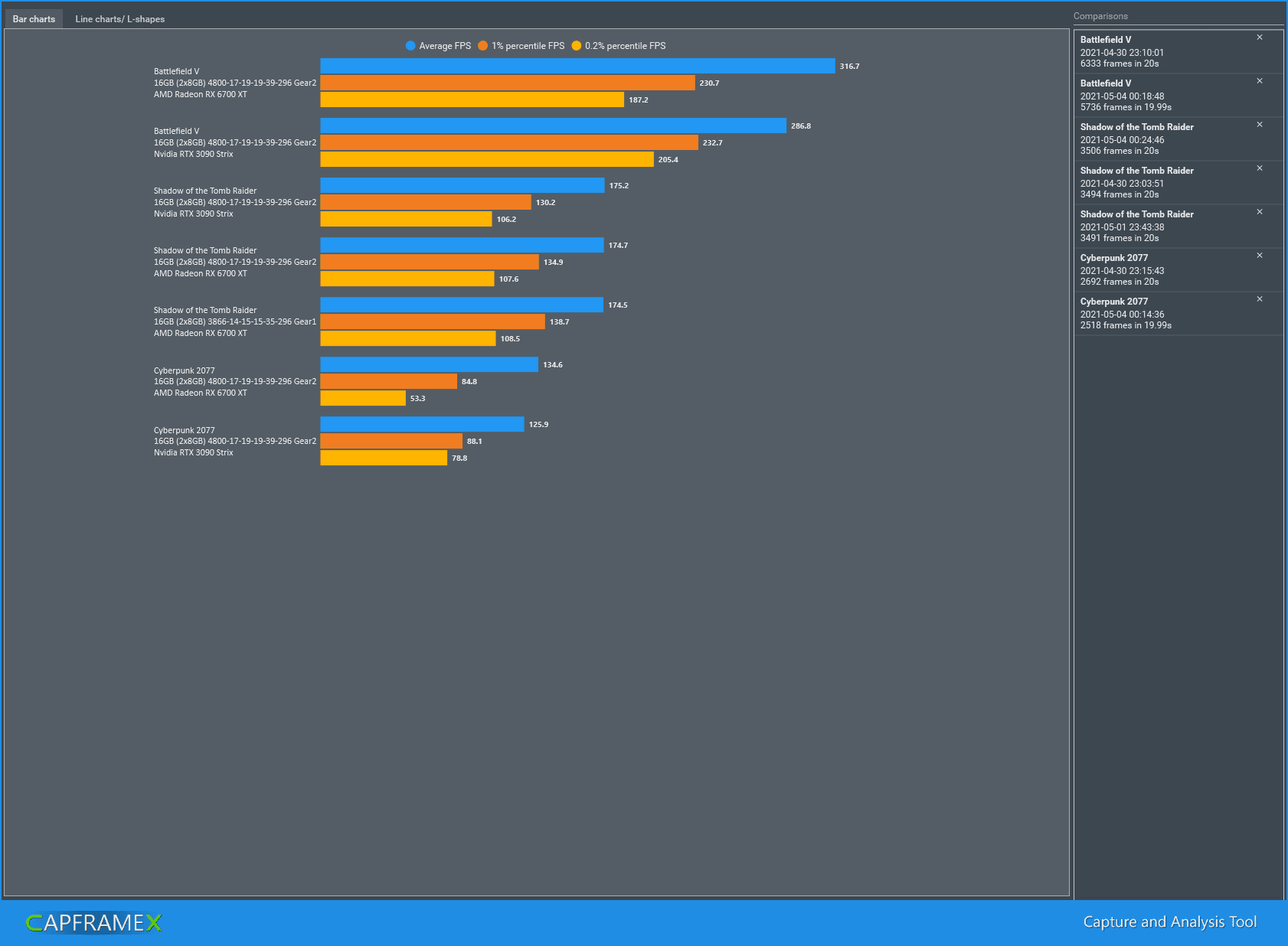1288x946 pixels.
Task: Click the 286.8 average FPS bar
Action: pyautogui.click(x=553, y=126)
